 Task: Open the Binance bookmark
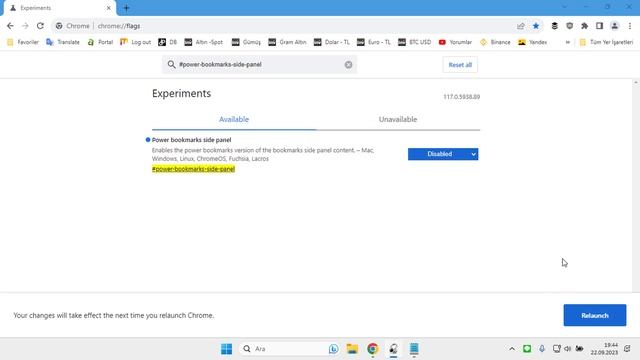click(495, 42)
